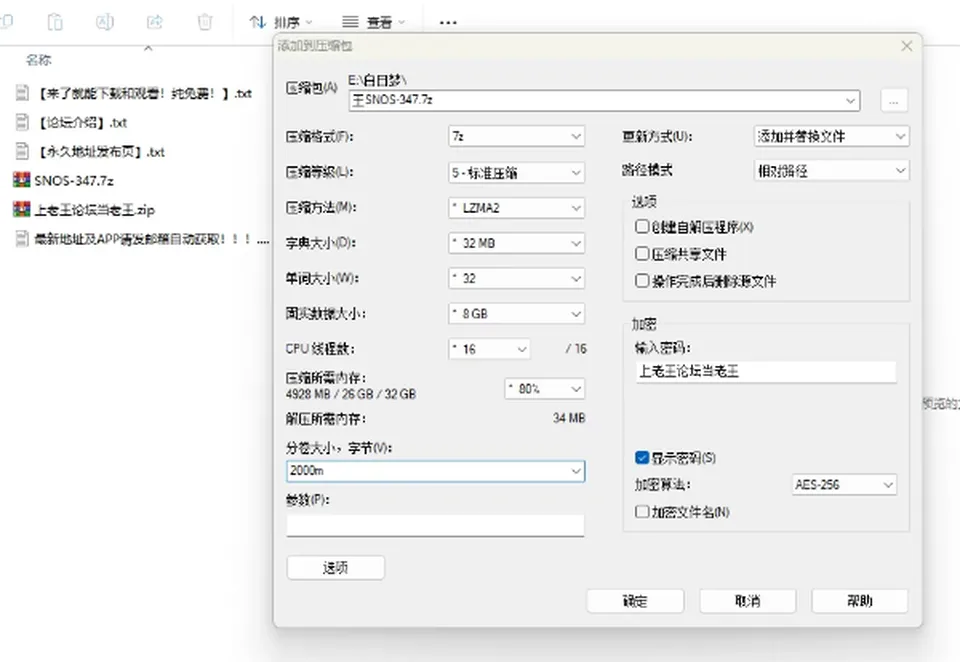This screenshot has width=960, height=662.
Task: Open the 查看 view menu in Explorer
Action: pos(373,23)
